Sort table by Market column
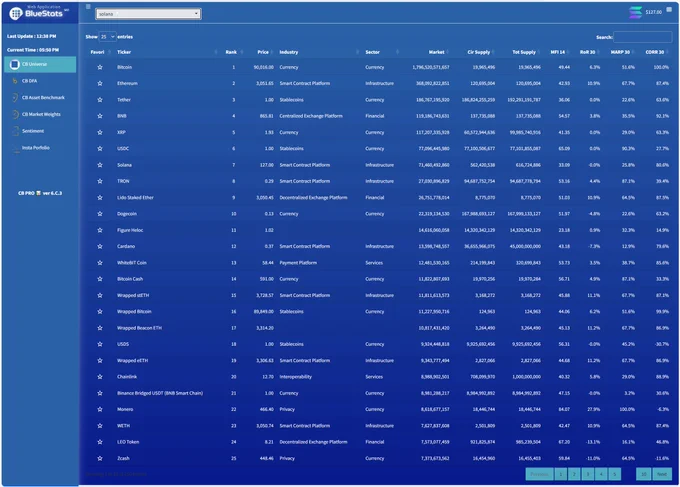The image size is (680, 487). click(x=436, y=52)
